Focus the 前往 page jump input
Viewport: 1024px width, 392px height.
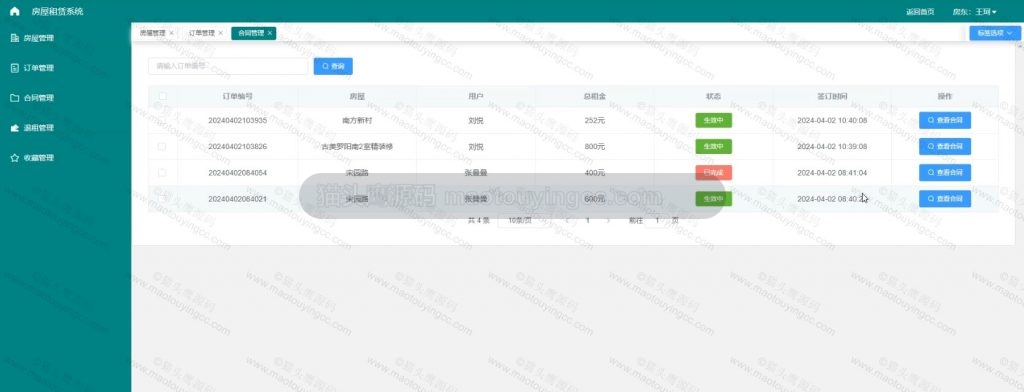coord(657,221)
